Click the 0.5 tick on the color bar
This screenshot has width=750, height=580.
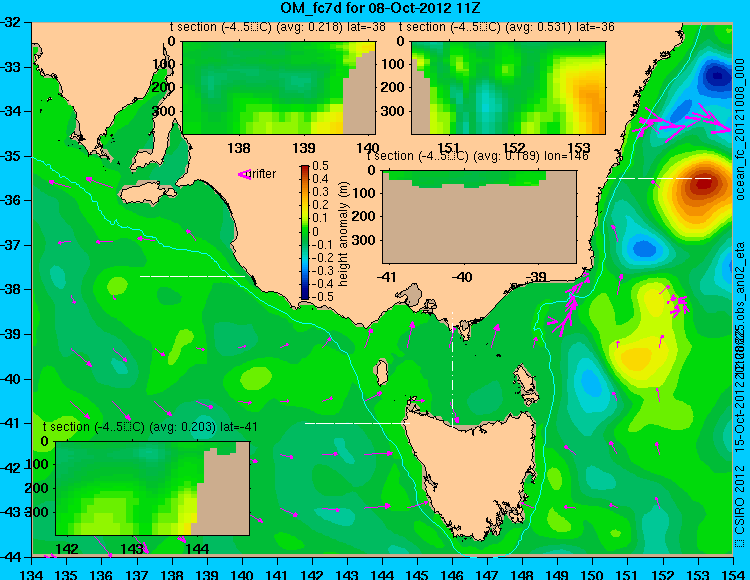point(320,166)
